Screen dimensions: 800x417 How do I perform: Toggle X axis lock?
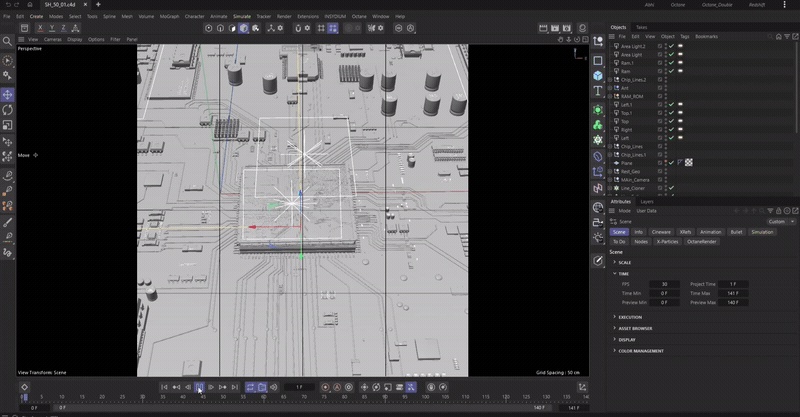click(x=40, y=28)
